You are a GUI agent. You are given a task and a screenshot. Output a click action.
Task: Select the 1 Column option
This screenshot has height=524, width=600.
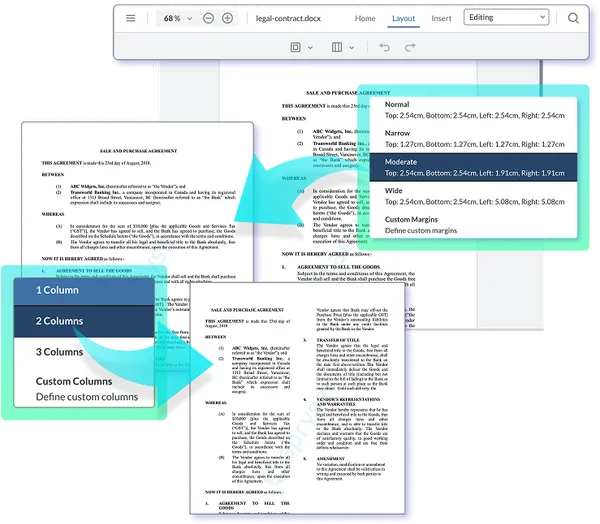pos(84,291)
